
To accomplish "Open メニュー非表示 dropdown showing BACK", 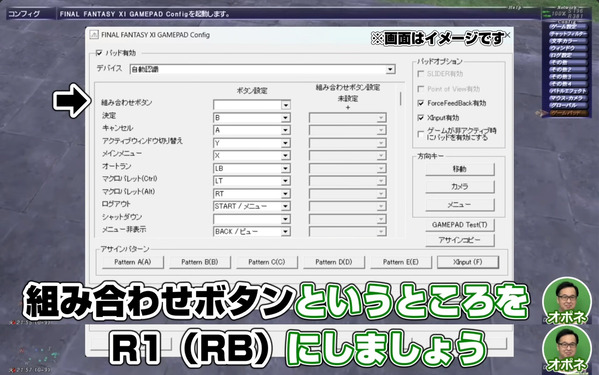I will tap(252, 231).
